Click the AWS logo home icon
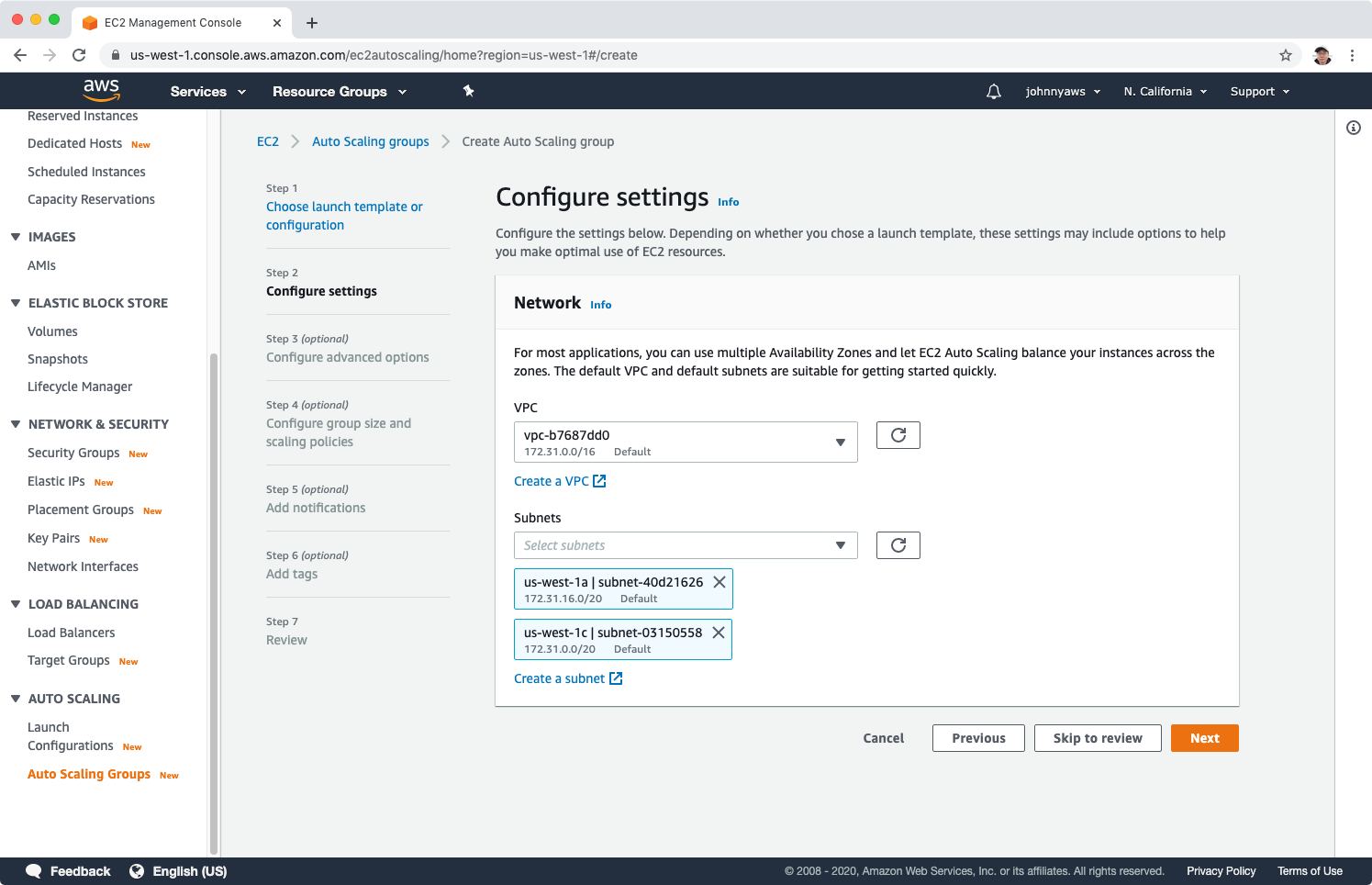This screenshot has width=1372, height=885. click(101, 91)
